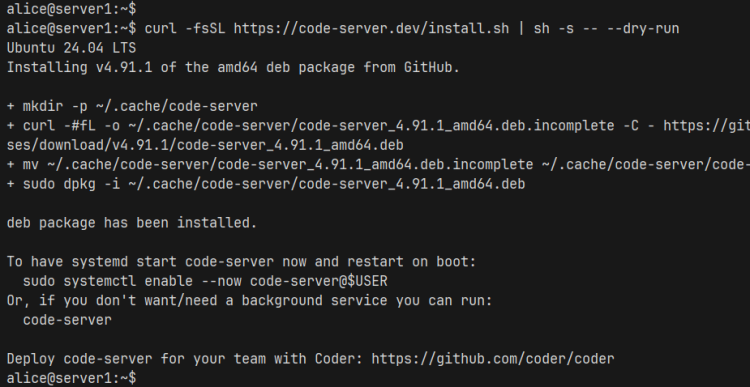Viewport: 750px width, 387px height.
Task: Click 'deb package has been installed.' text
Action: click(x=132, y=223)
